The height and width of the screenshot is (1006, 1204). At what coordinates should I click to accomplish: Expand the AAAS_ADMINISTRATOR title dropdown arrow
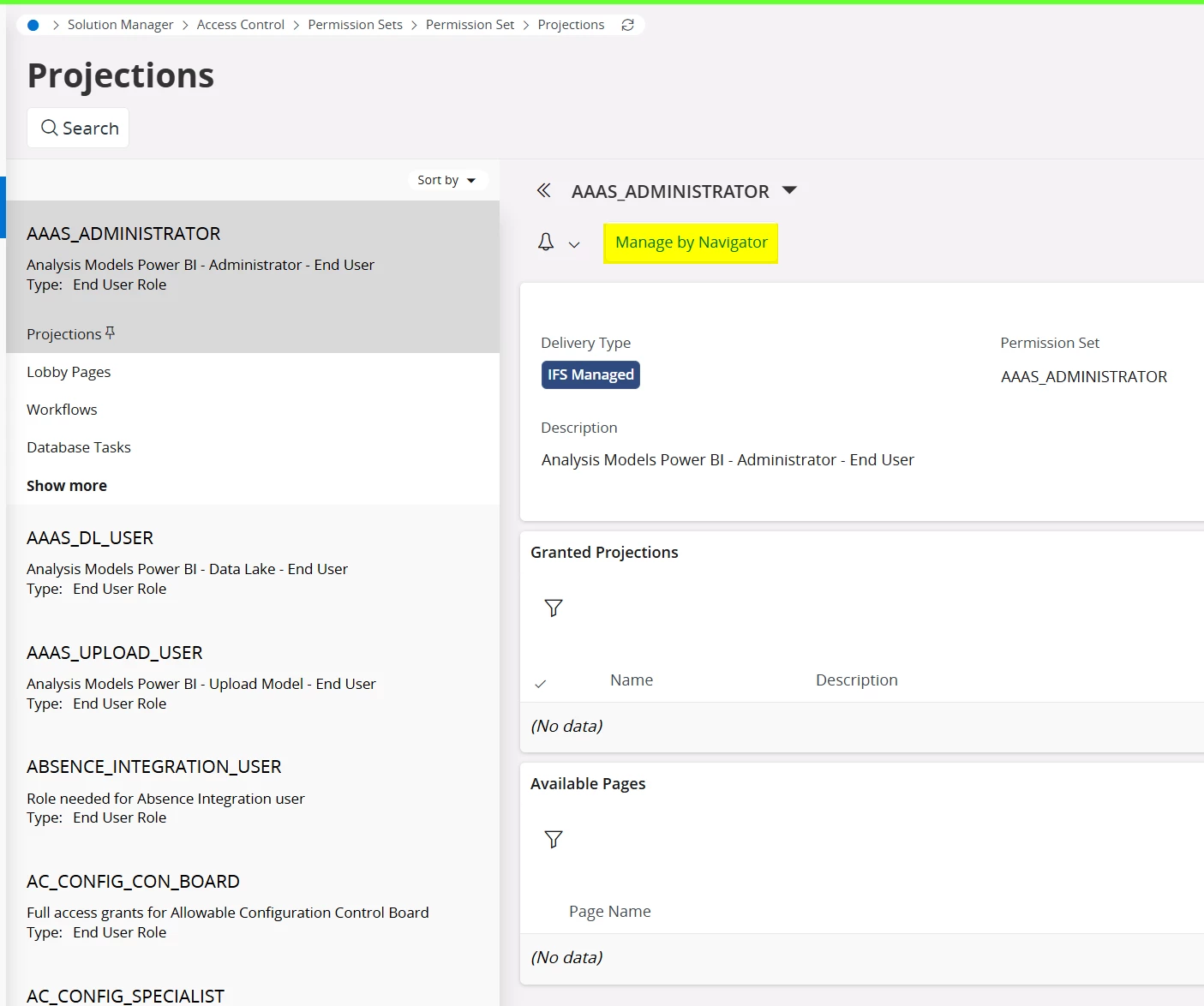(789, 190)
